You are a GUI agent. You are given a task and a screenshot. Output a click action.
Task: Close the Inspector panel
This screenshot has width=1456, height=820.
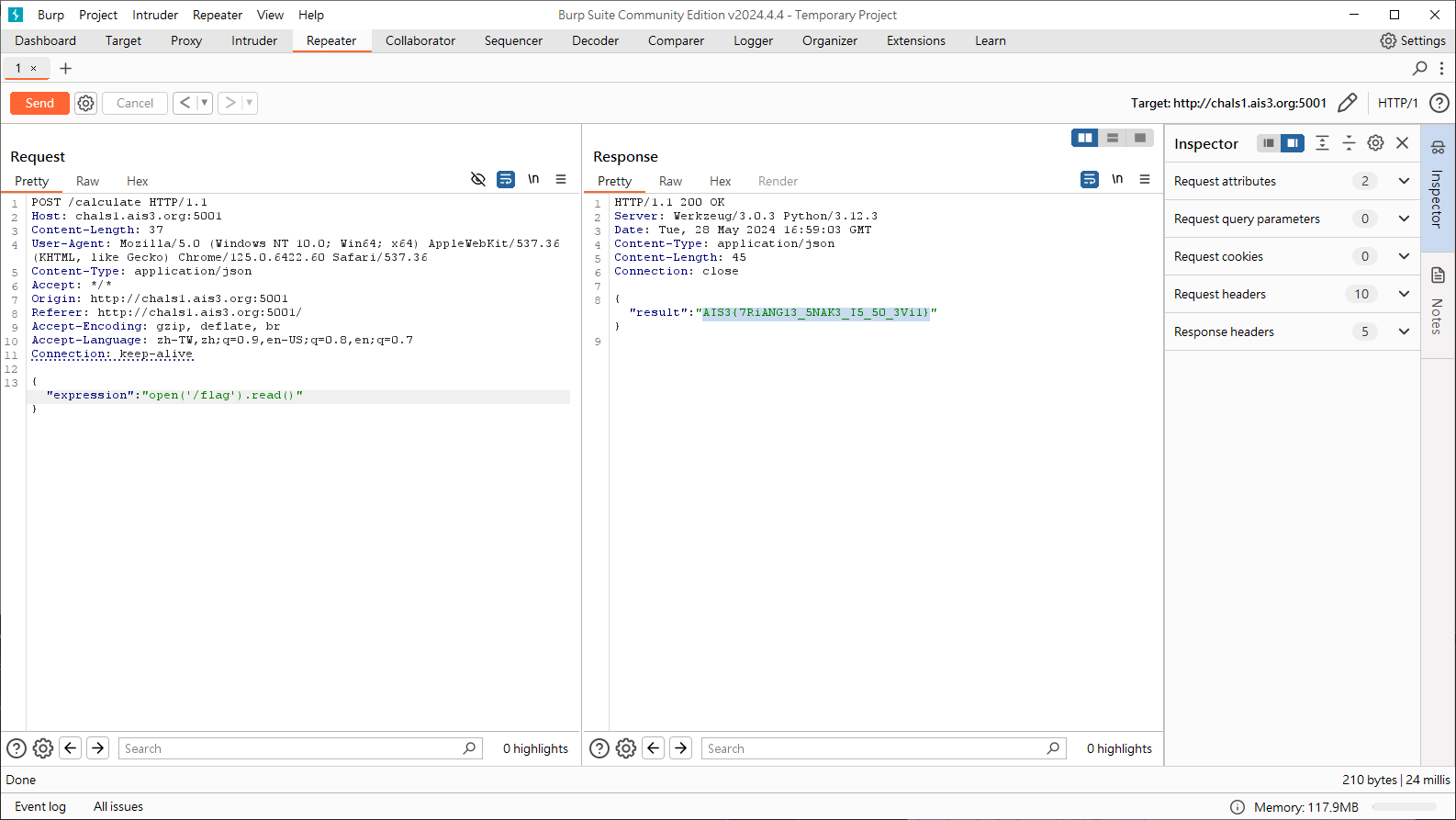pos(1402,143)
